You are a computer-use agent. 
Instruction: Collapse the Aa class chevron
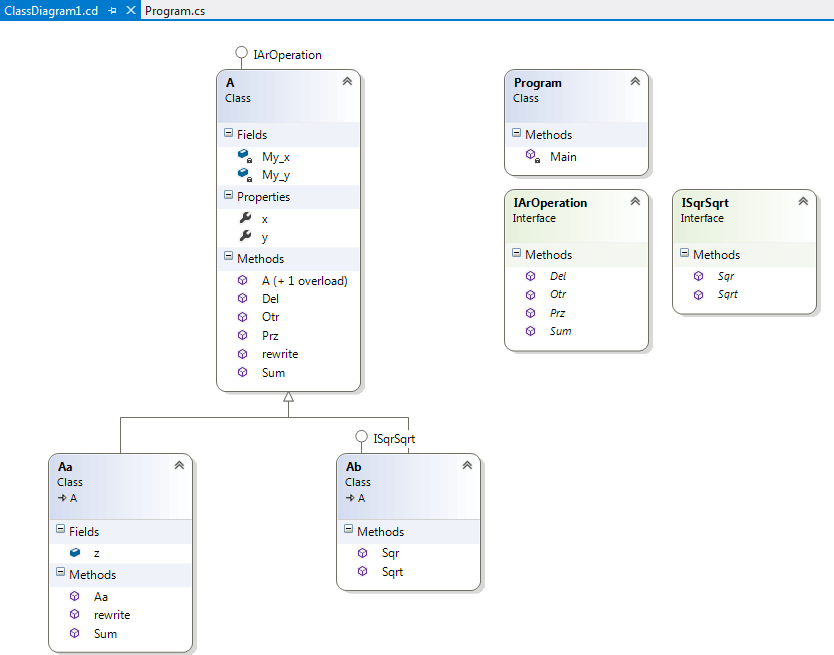(x=179, y=465)
